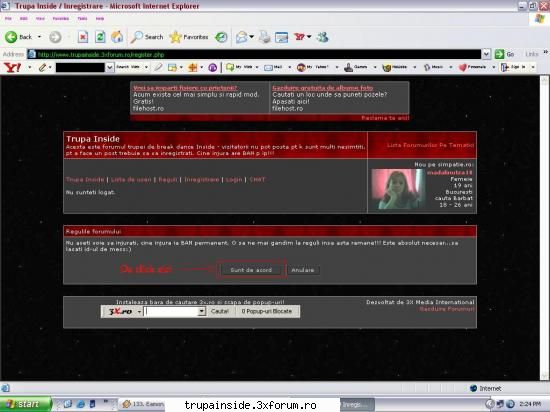Open the Login link
Image resolution: width=550 pixels, height=412 pixels.
pos(234,180)
